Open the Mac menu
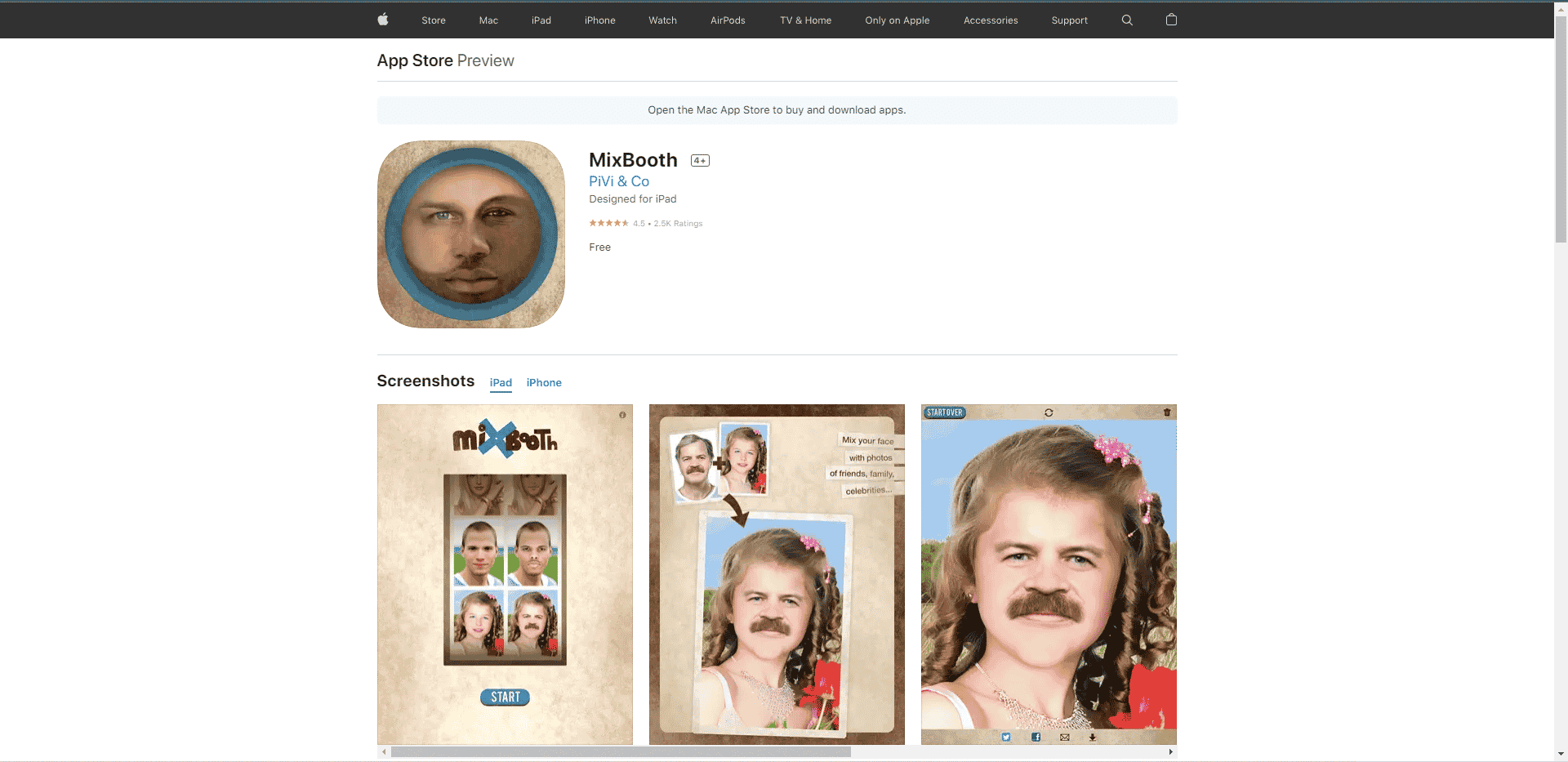The width and height of the screenshot is (1568, 762). click(x=488, y=20)
